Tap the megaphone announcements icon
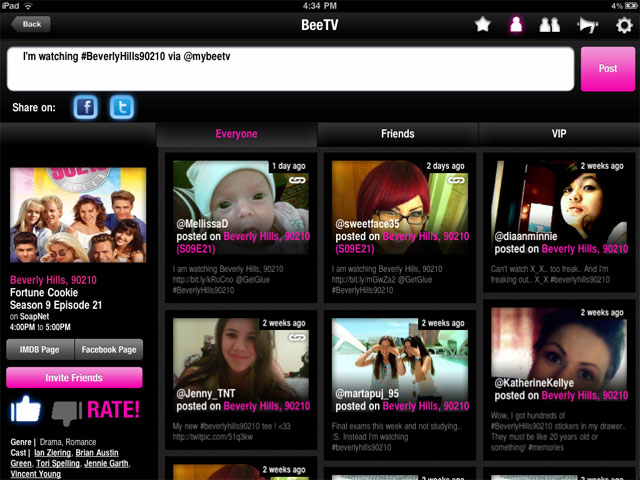Image resolution: width=640 pixels, height=480 pixels. click(587, 25)
